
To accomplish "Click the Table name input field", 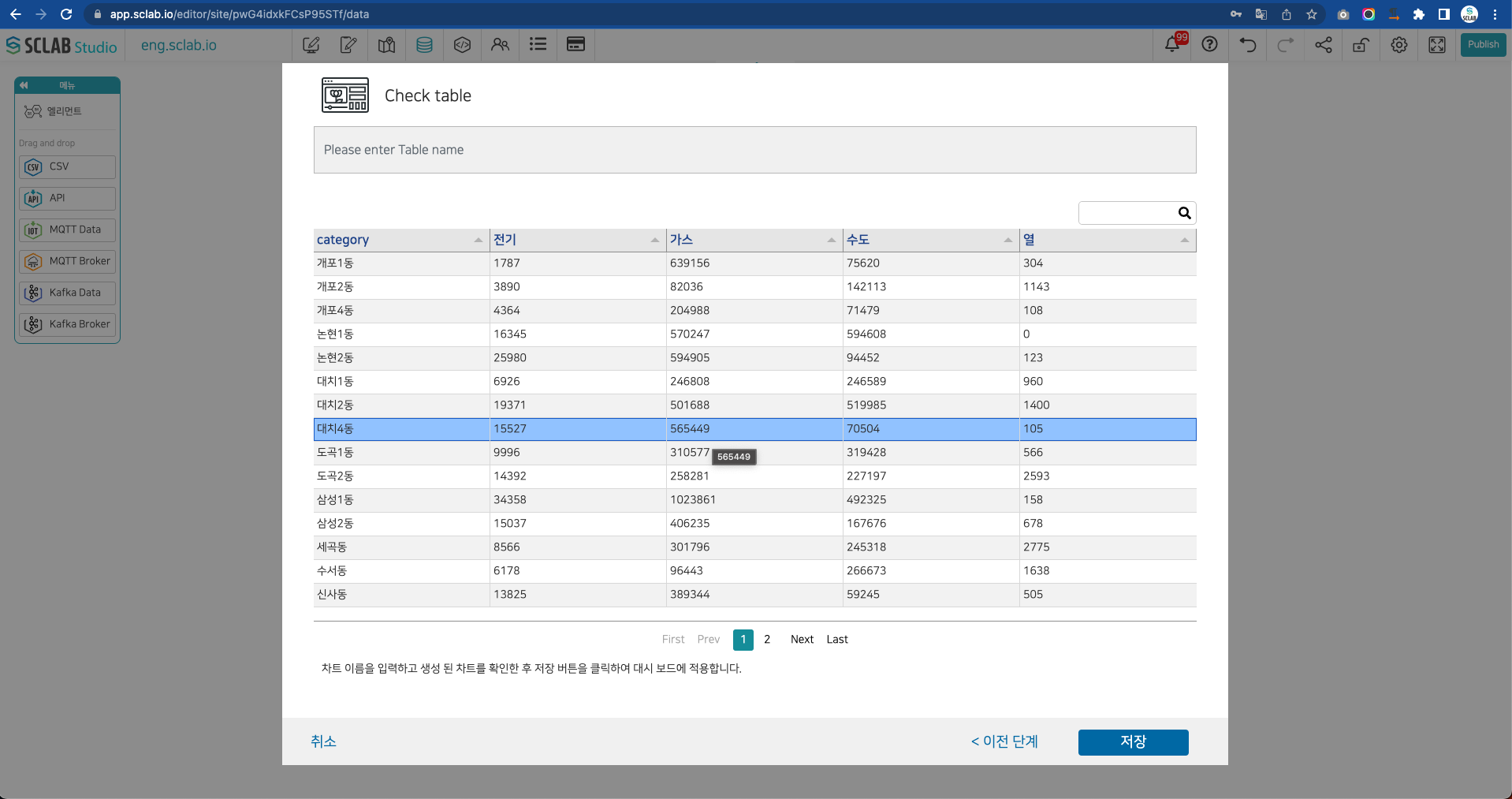I will click(754, 150).
